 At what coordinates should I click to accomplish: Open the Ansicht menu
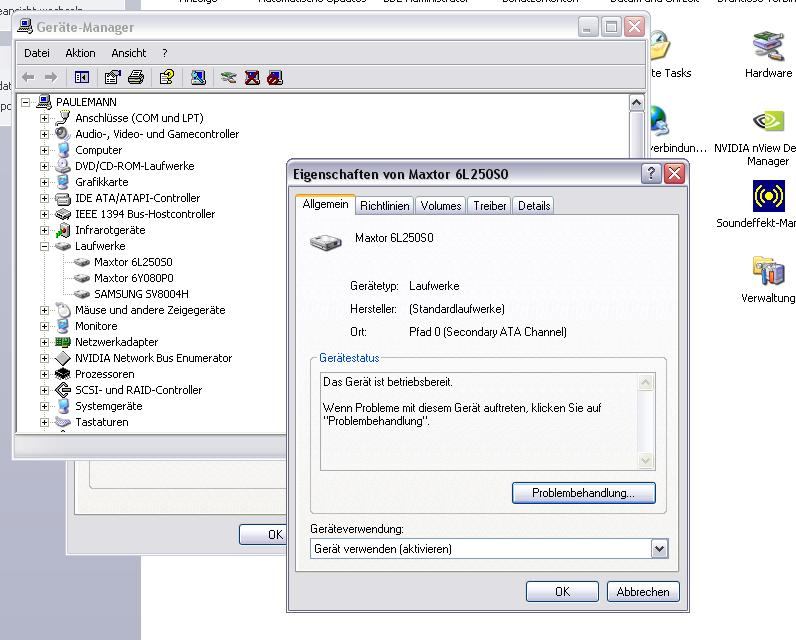(128, 53)
